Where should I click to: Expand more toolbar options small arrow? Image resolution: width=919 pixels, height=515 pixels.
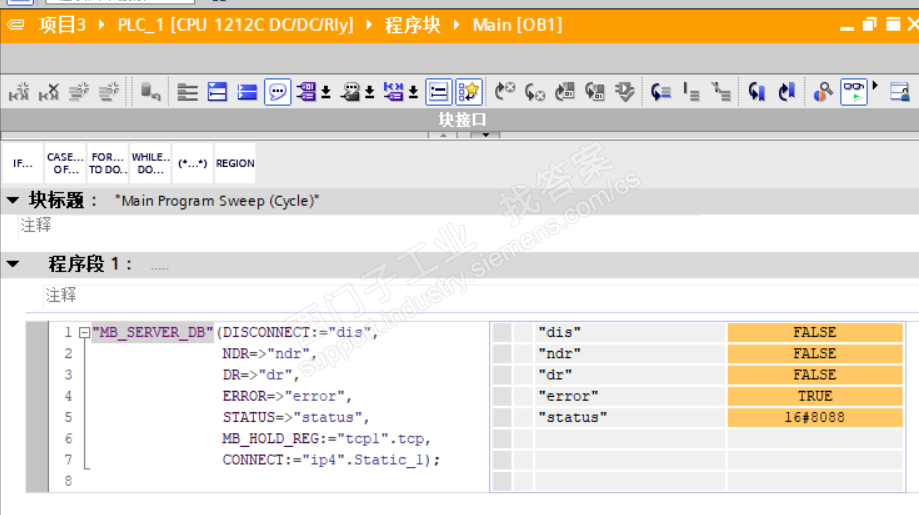[x=875, y=86]
